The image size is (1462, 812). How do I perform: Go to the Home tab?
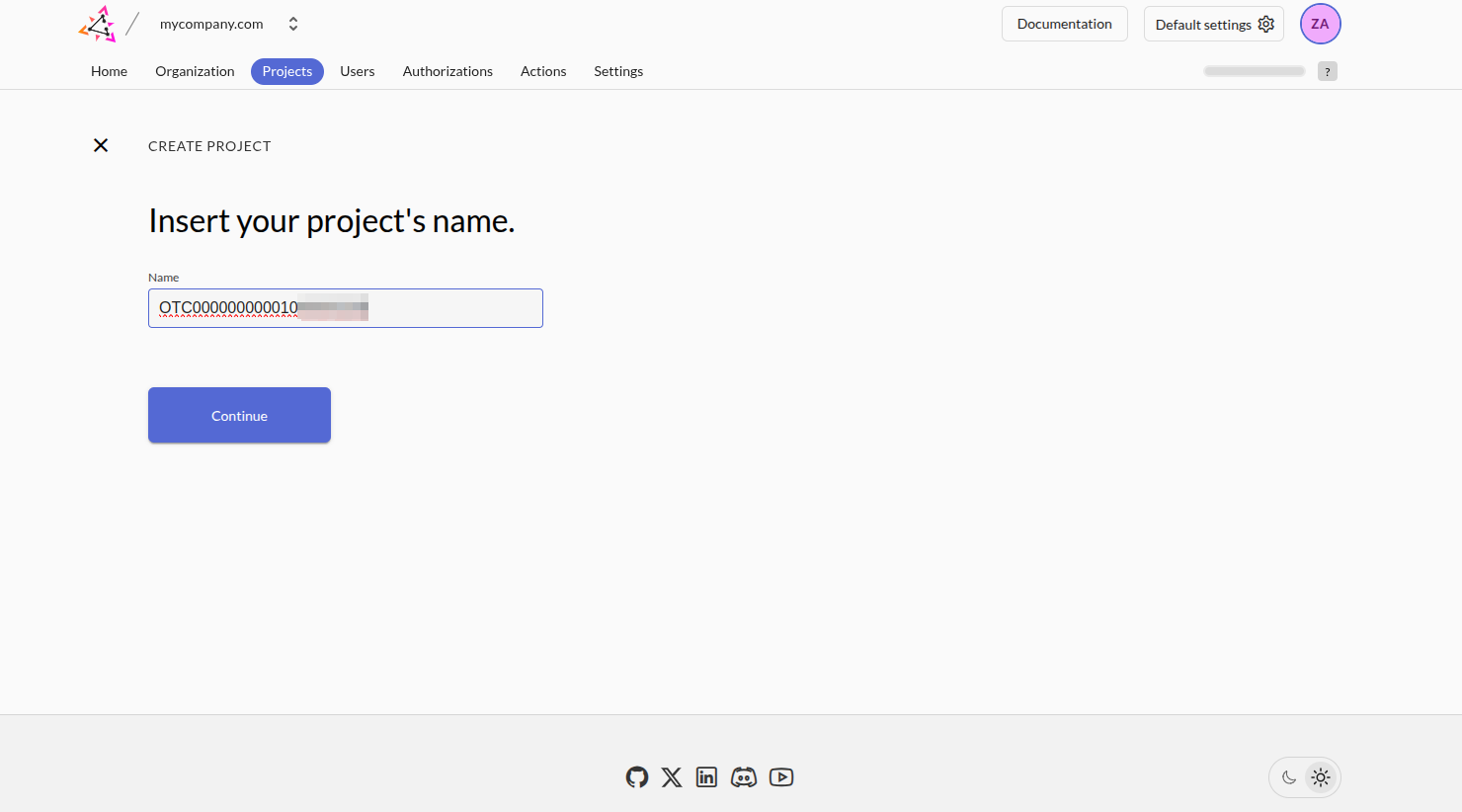point(109,71)
